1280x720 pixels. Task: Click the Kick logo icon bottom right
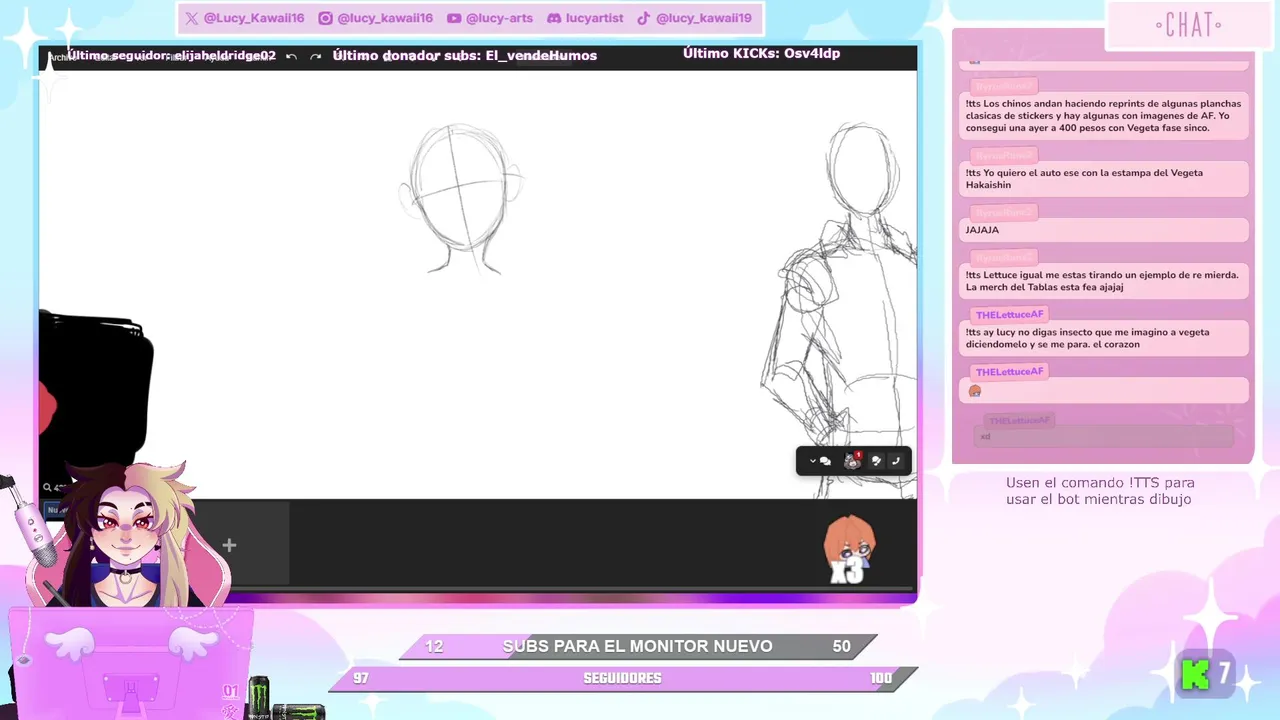pos(1195,674)
